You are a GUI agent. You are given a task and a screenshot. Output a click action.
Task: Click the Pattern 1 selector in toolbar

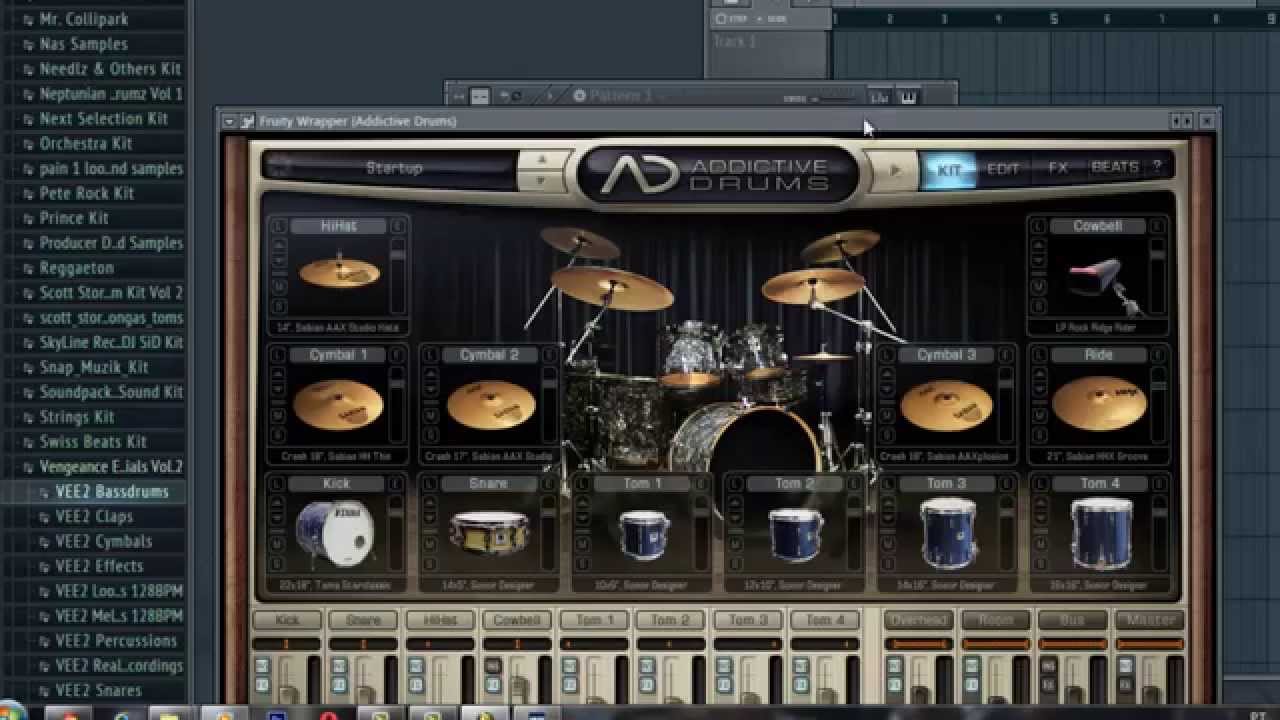point(620,96)
